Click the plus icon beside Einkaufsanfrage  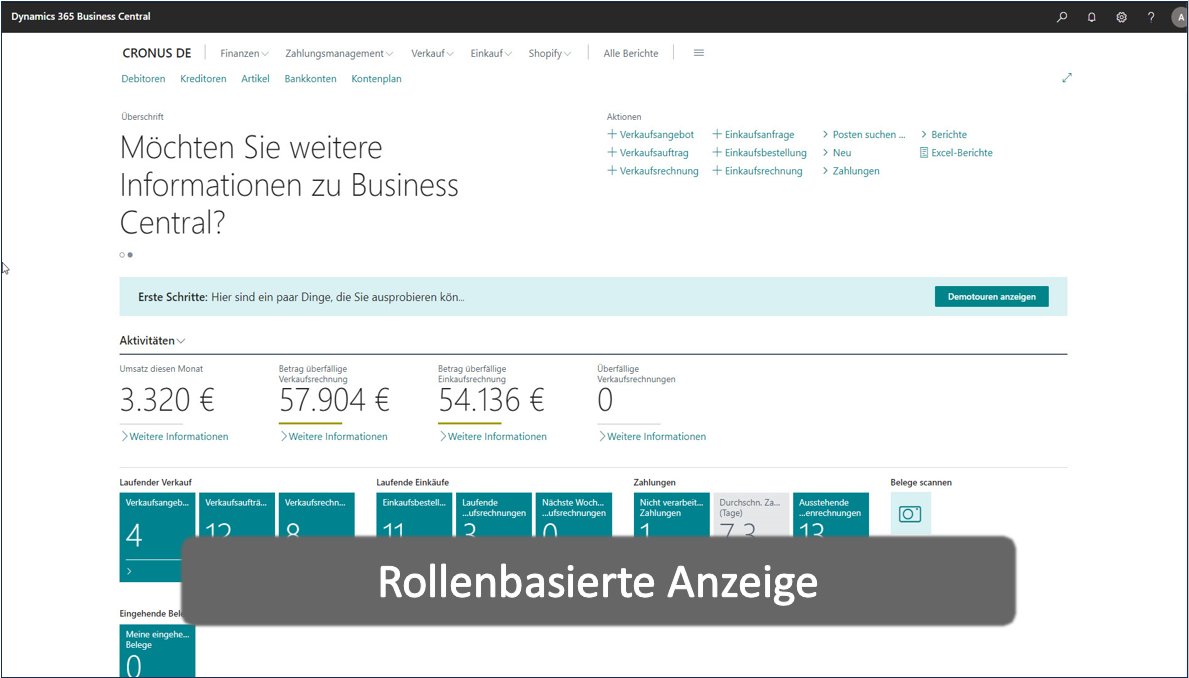(717, 134)
